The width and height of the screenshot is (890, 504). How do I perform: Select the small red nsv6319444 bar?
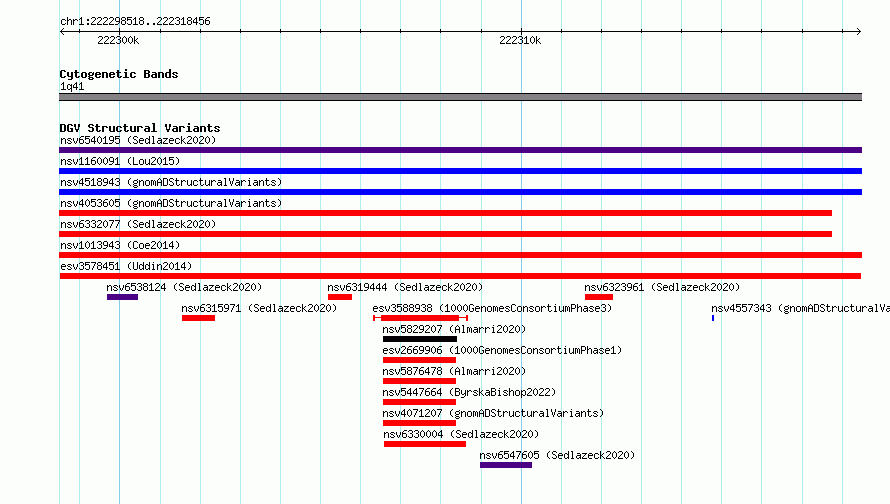[339, 297]
